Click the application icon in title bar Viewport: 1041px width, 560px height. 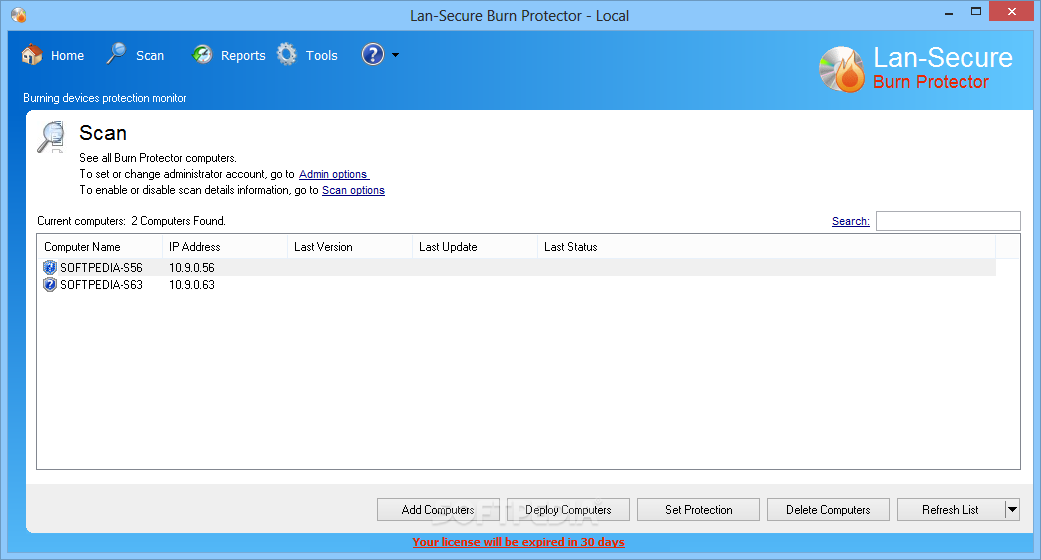[x=19, y=15]
